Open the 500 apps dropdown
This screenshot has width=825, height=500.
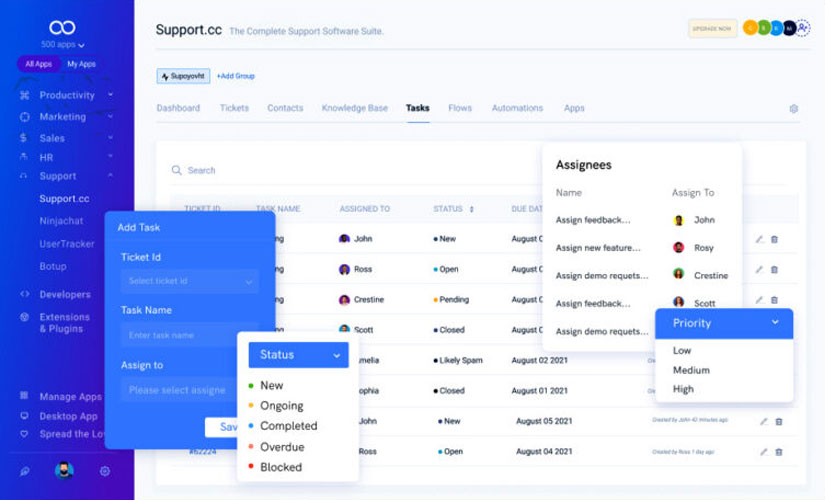tap(63, 44)
